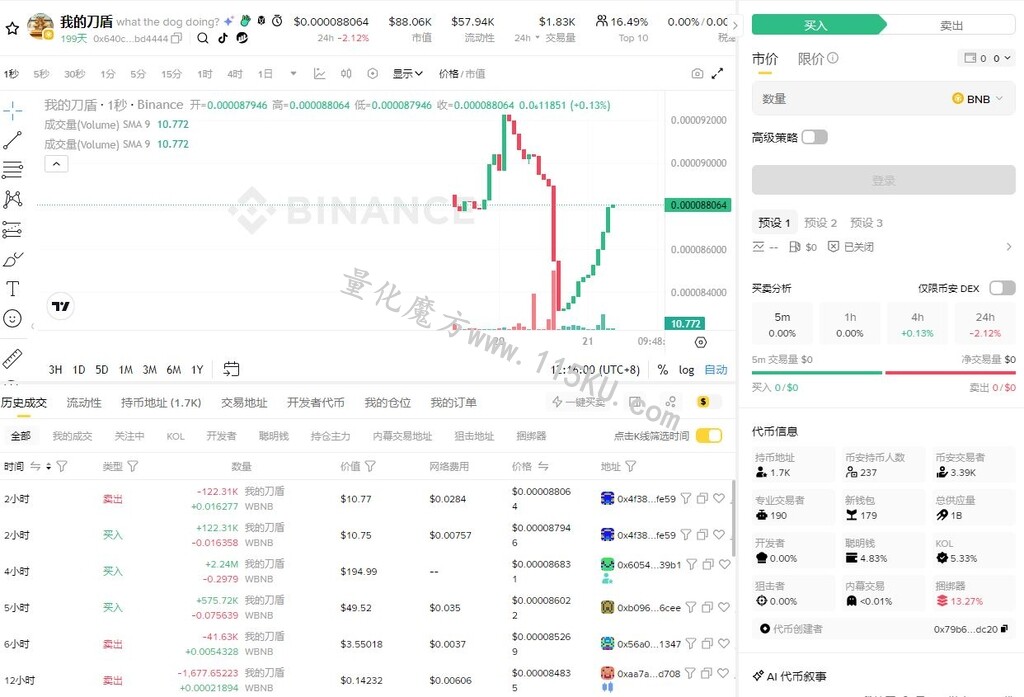Screen dimensions: 1024x697
Task: Favorite address 0xb096...6cee with heart
Action: [724, 608]
